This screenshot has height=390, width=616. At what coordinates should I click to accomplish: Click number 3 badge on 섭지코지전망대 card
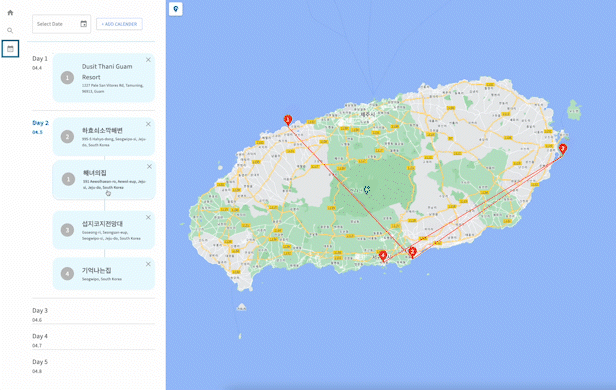pos(67,230)
